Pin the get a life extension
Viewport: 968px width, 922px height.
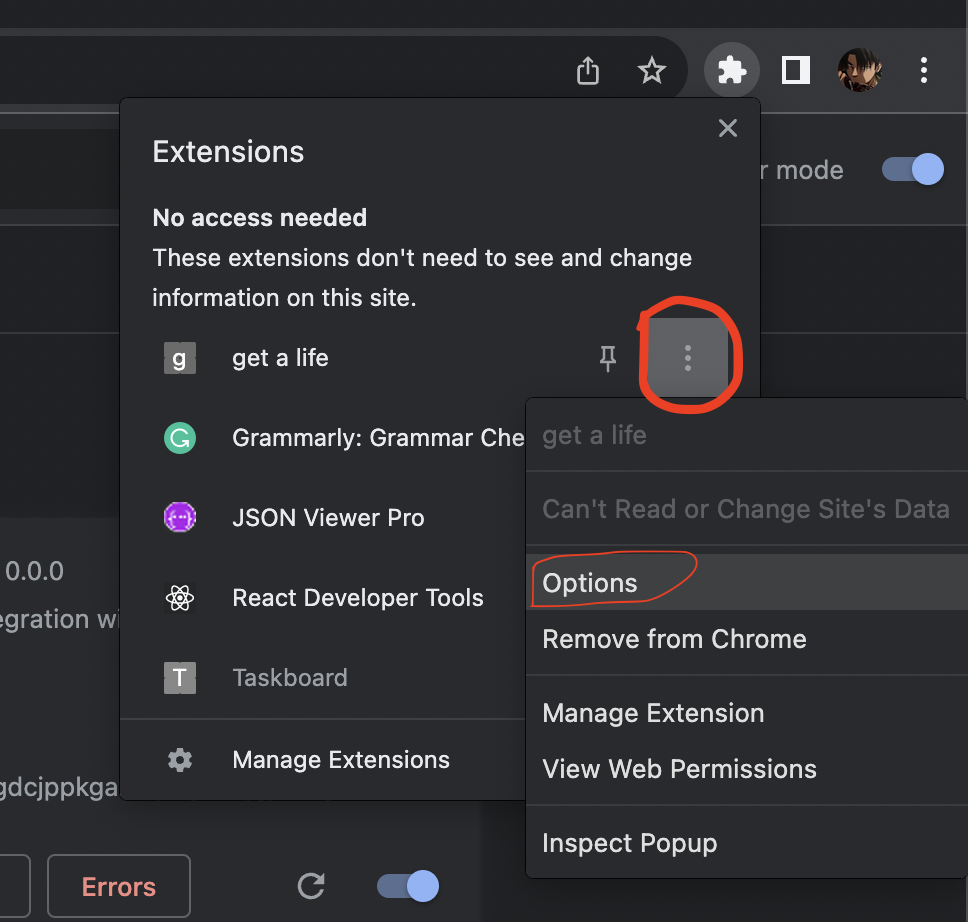point(608,359)
